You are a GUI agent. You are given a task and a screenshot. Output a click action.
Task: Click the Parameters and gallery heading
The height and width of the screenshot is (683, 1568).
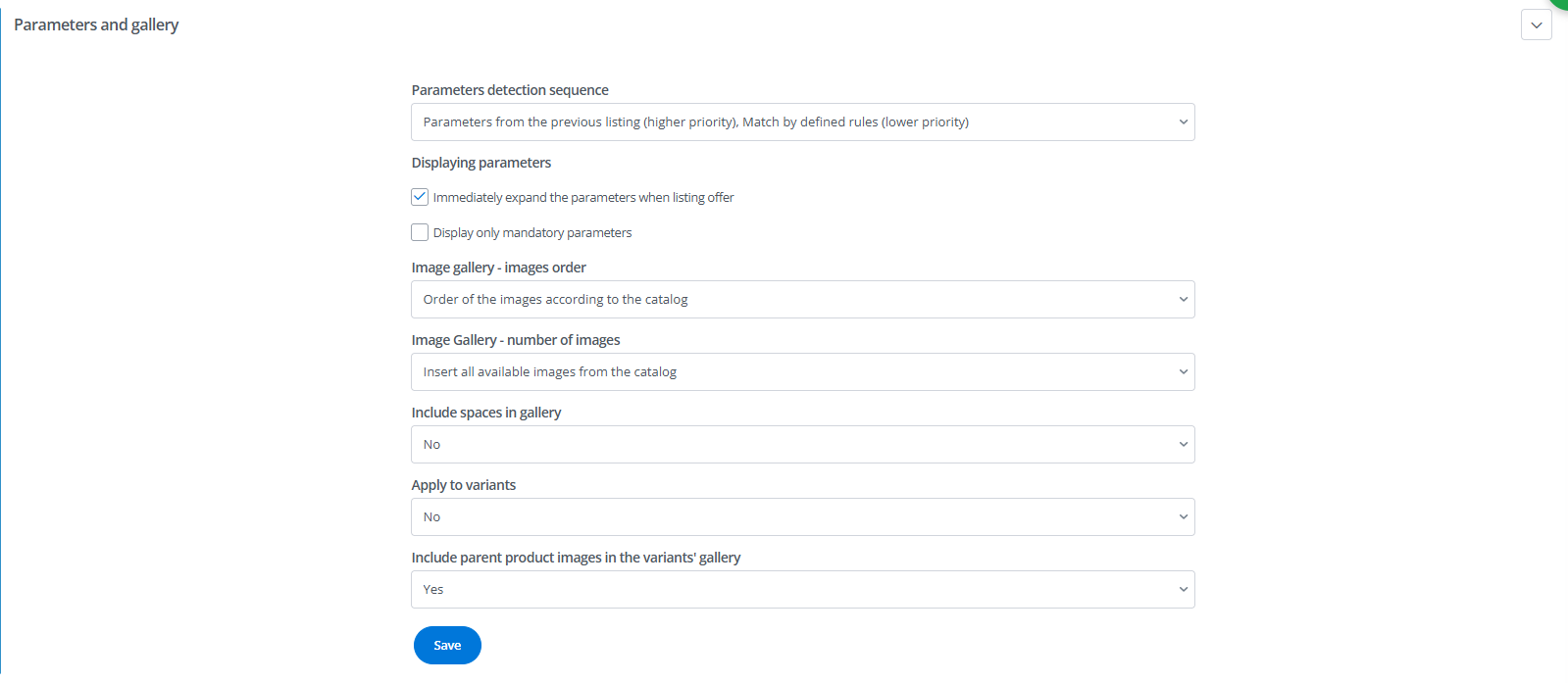pyautogui.click(x=96, y=24)
